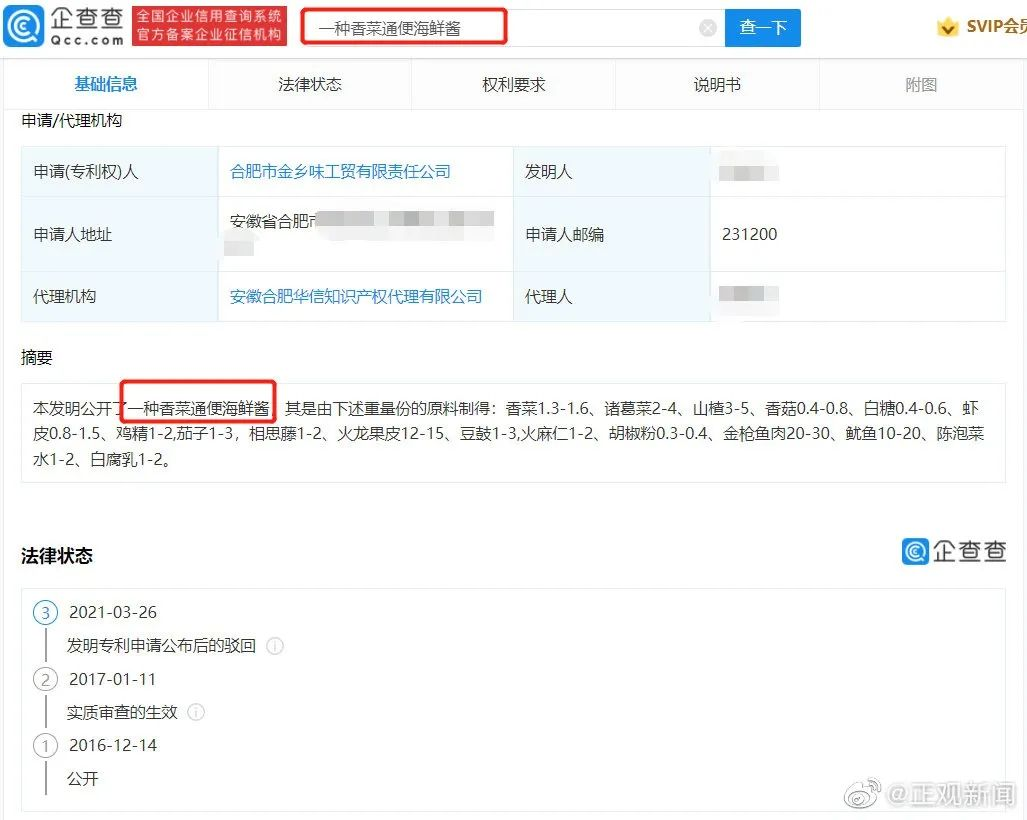This screenshot has width=1027, height=820.
Task: Switch to the 说明书 tab
Action: (717, 84)
